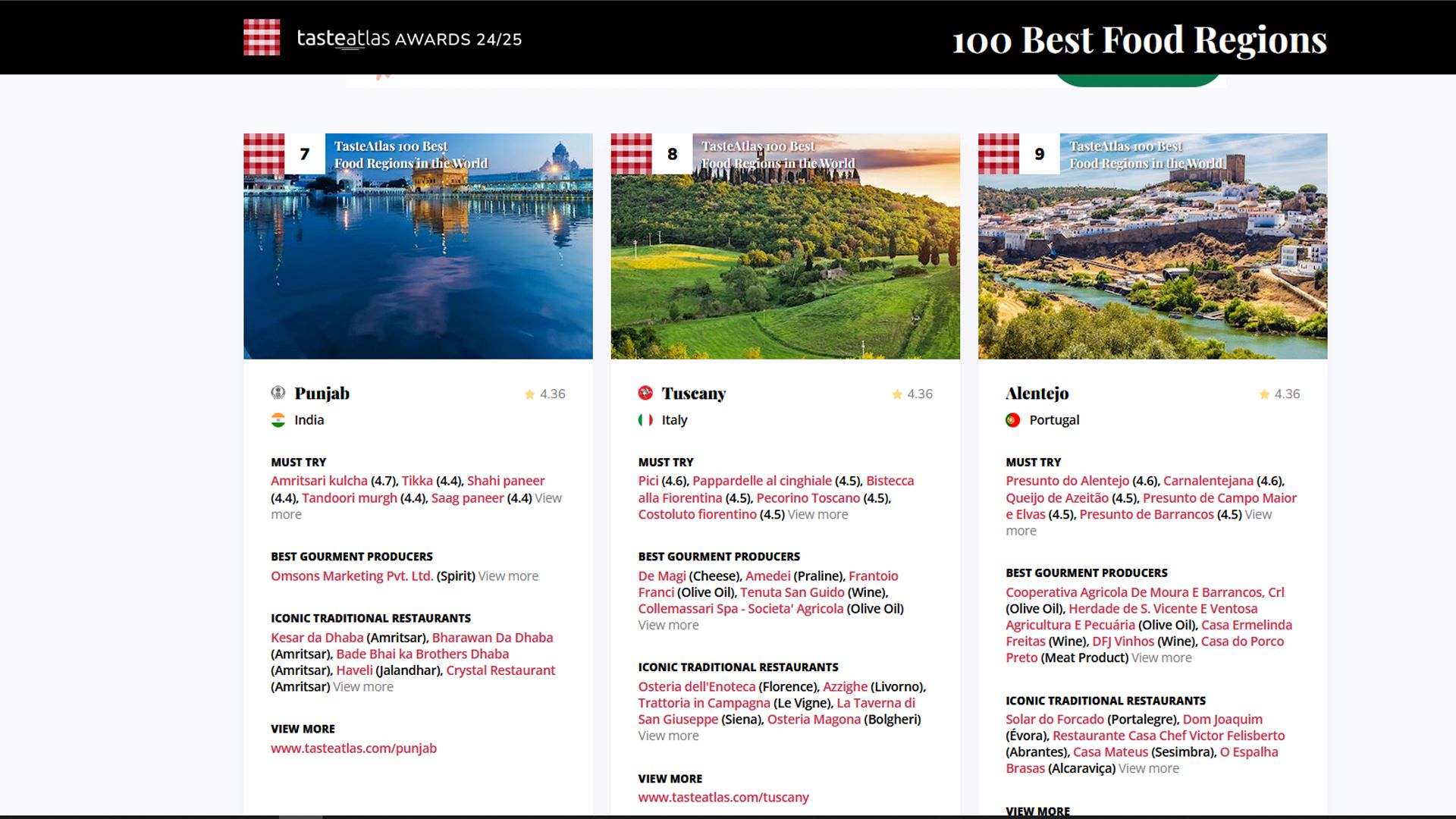The width and height of the screenshot is (1456, 819).
Task: Open Cooperativa Agricola De Moura E Barrancos link
Action: coord(1144,593)
